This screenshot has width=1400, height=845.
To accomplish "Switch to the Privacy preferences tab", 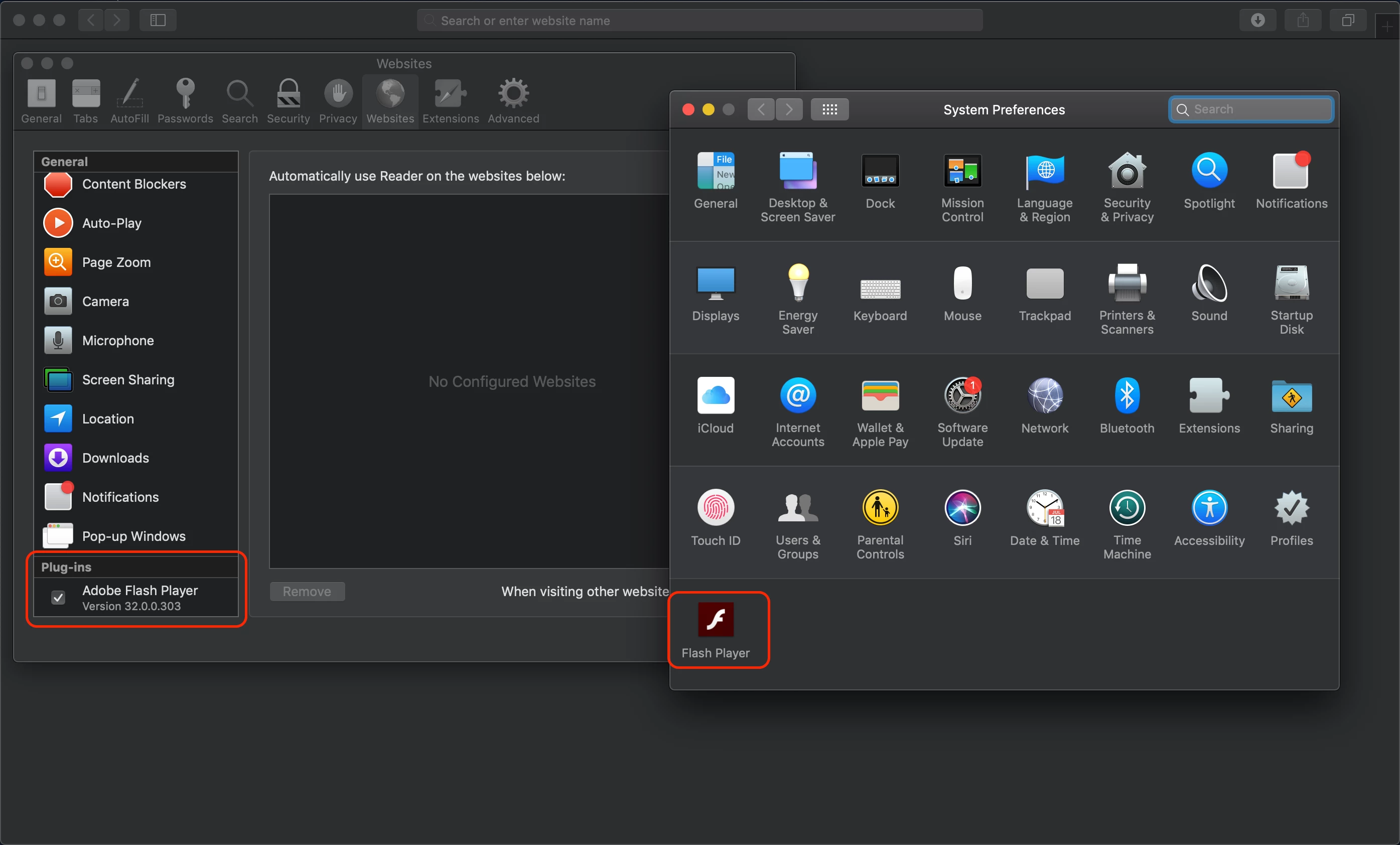I will coord(338,100).
